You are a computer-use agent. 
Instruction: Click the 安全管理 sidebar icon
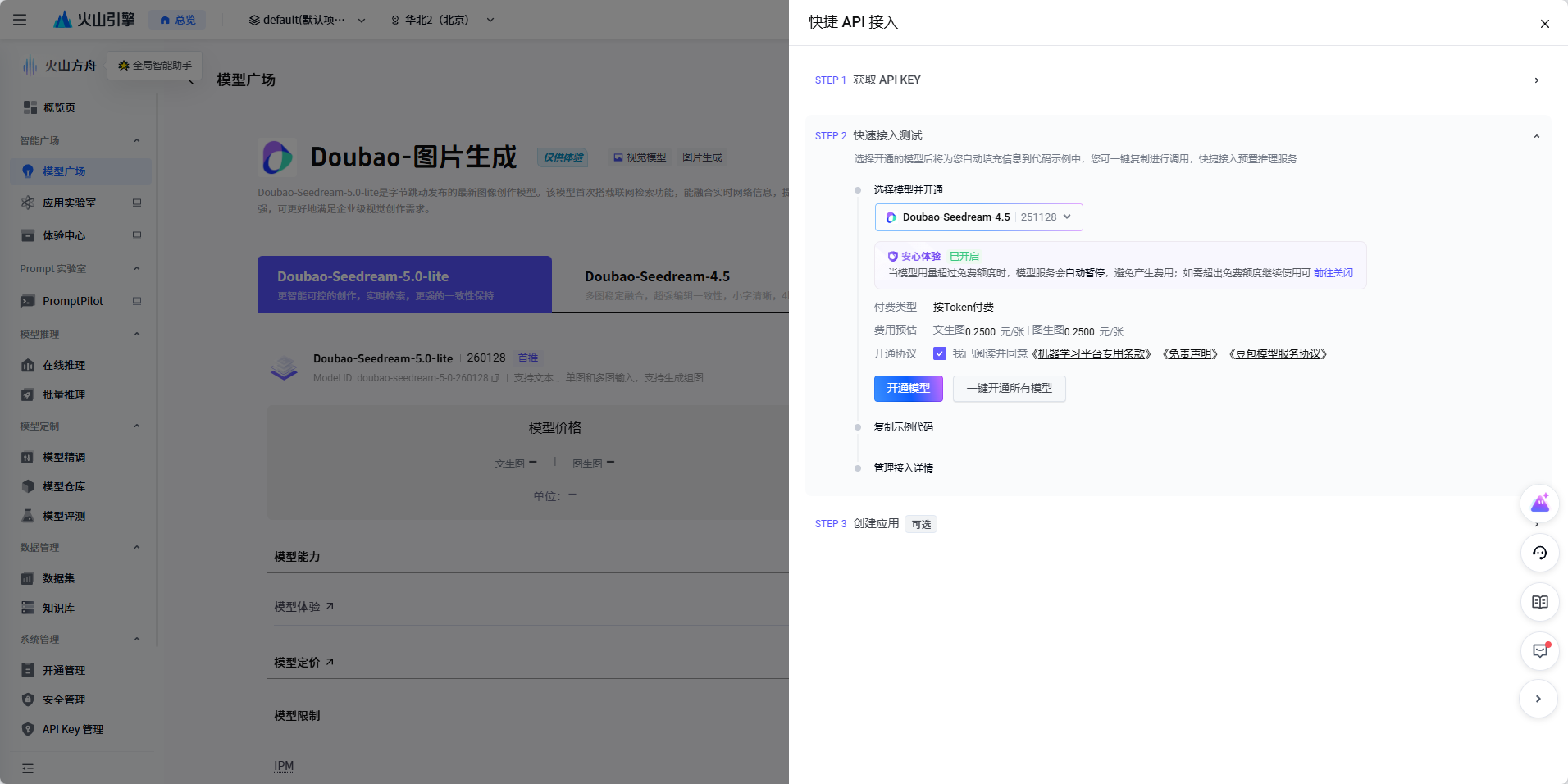tap(28, 700)
